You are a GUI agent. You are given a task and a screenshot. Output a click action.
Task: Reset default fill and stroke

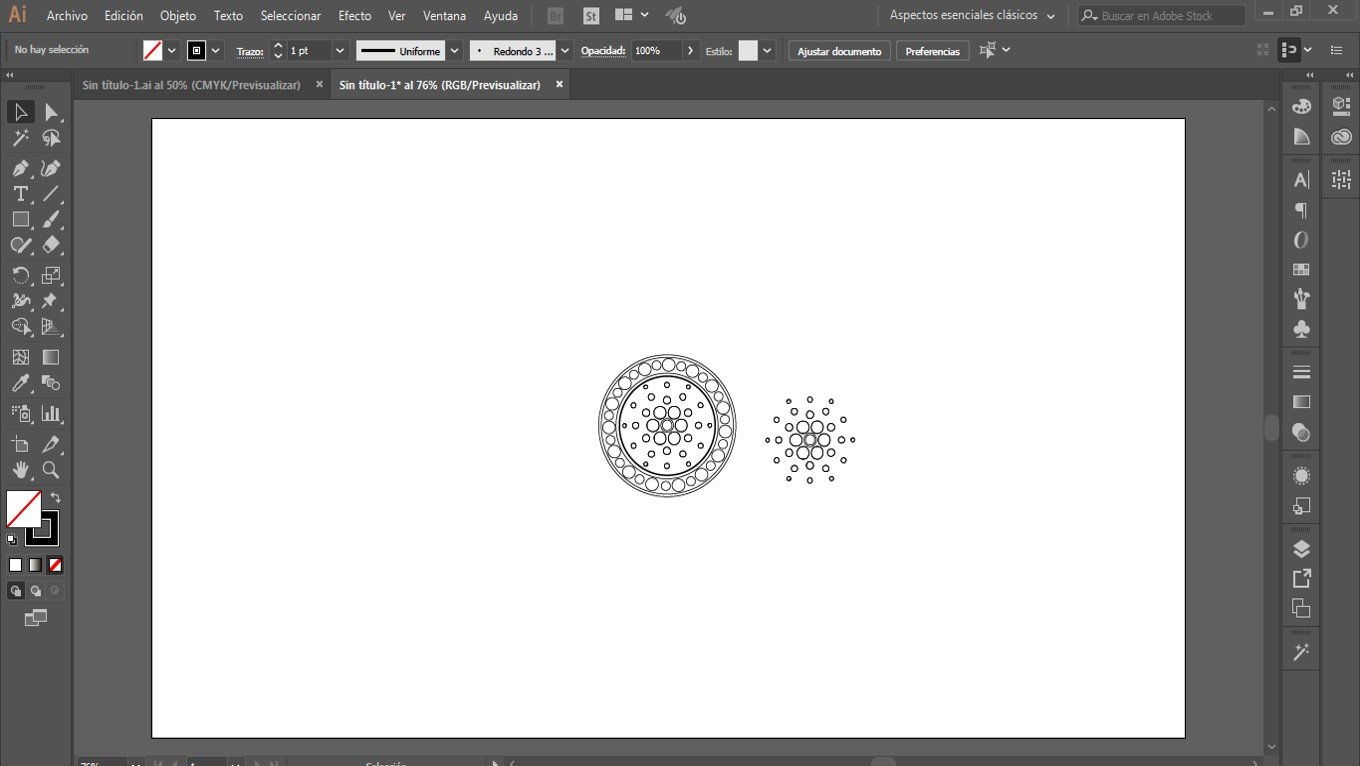pyautogui.click(x=12, y=539)
